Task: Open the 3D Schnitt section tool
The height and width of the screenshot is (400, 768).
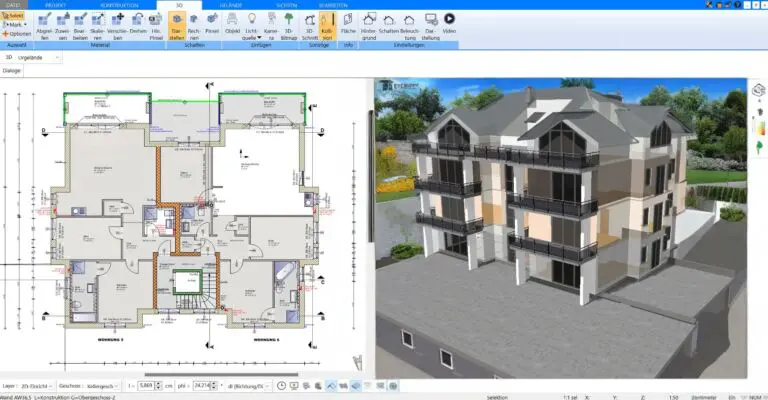Action: coord(309,20)
